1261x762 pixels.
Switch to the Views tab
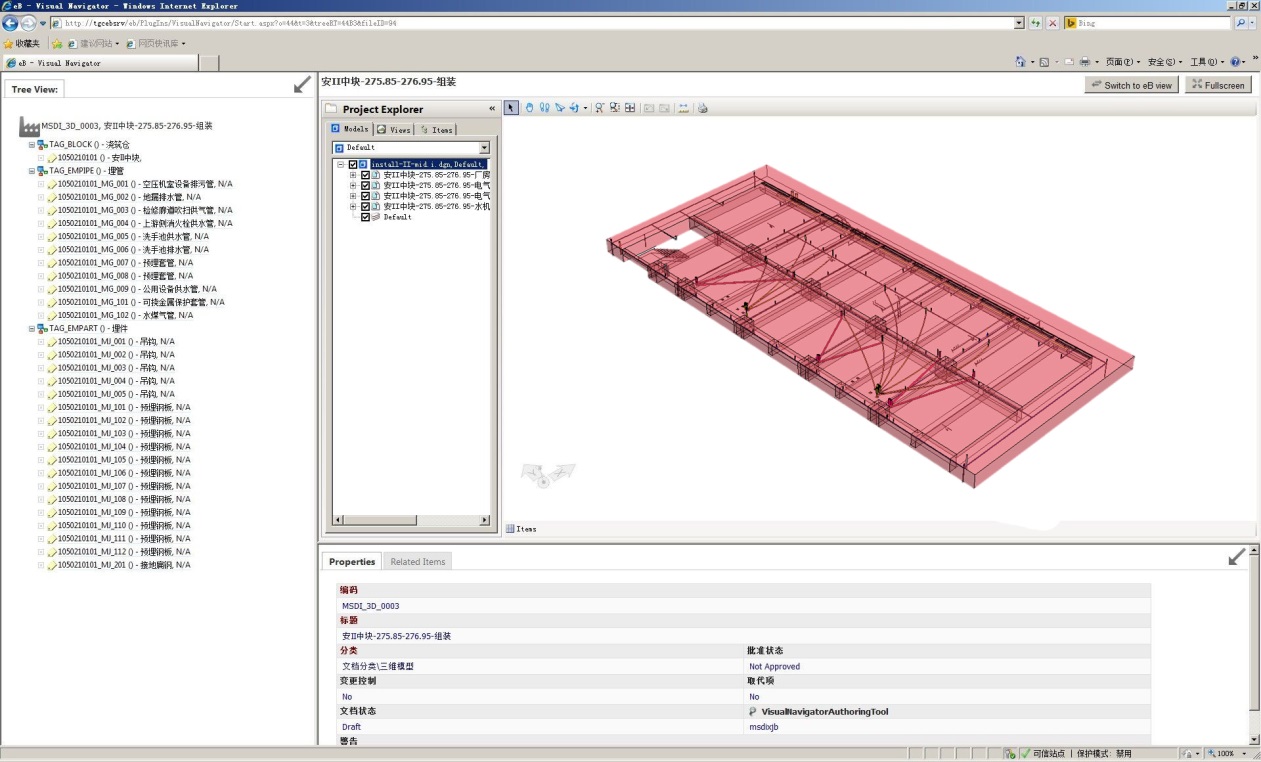pyautogui.click(x=394, y=130)
